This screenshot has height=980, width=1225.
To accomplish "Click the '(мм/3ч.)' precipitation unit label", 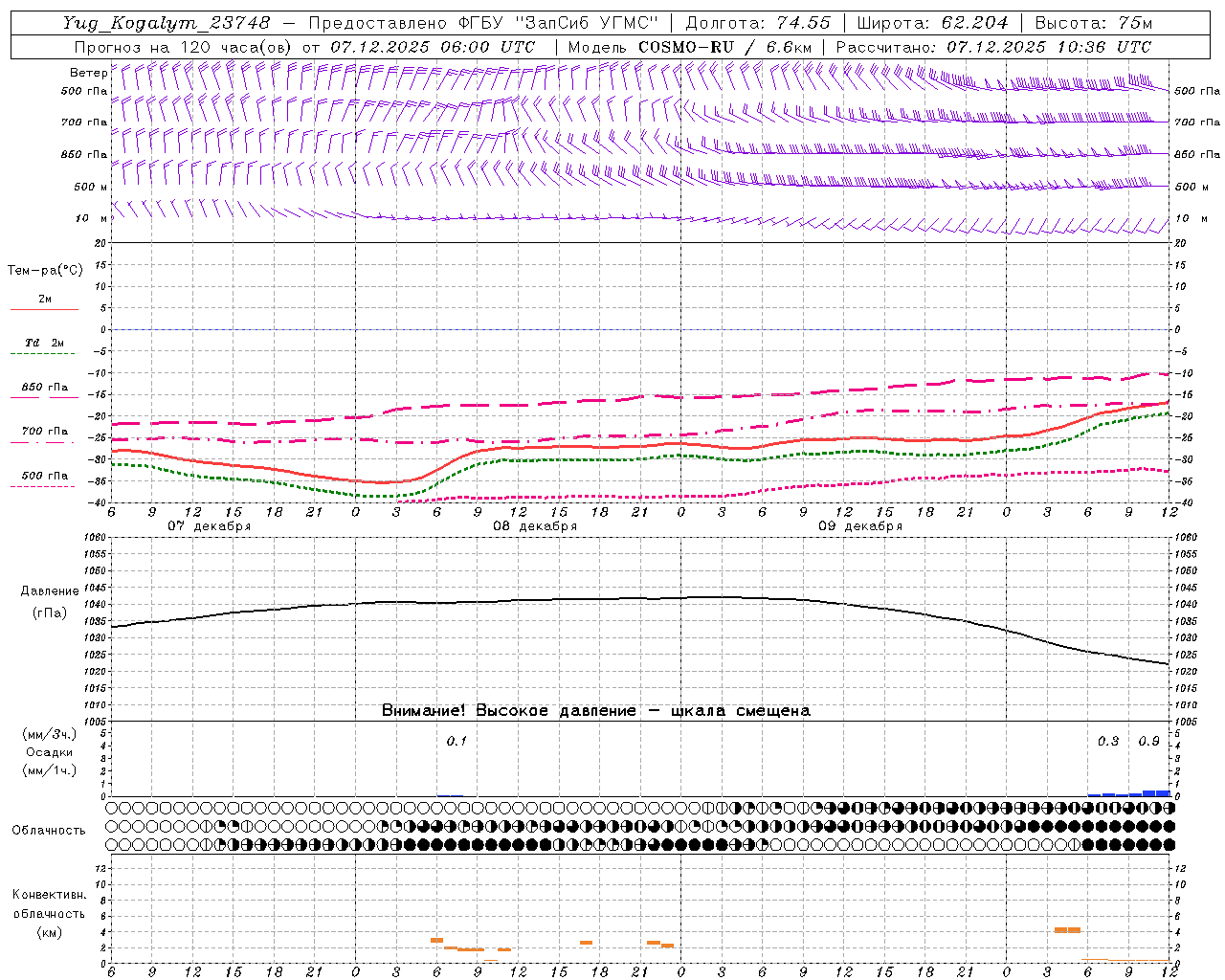I will [50, 734].
